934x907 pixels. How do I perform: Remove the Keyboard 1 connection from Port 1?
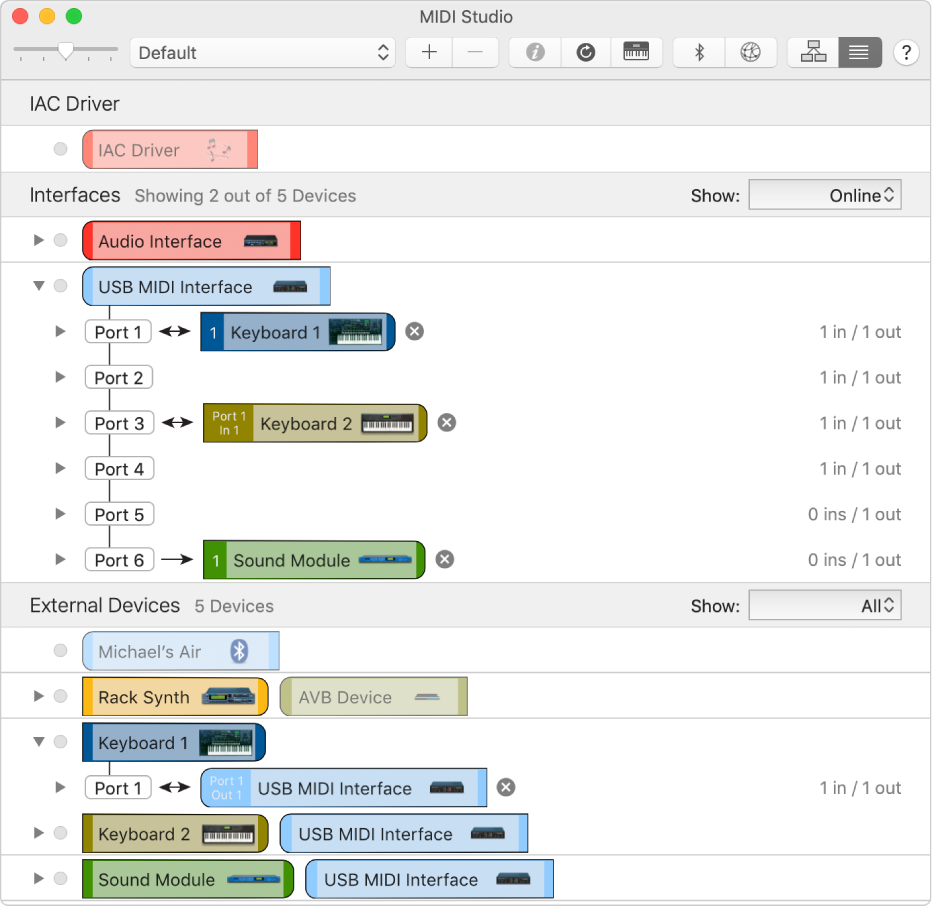click(414, 332)
